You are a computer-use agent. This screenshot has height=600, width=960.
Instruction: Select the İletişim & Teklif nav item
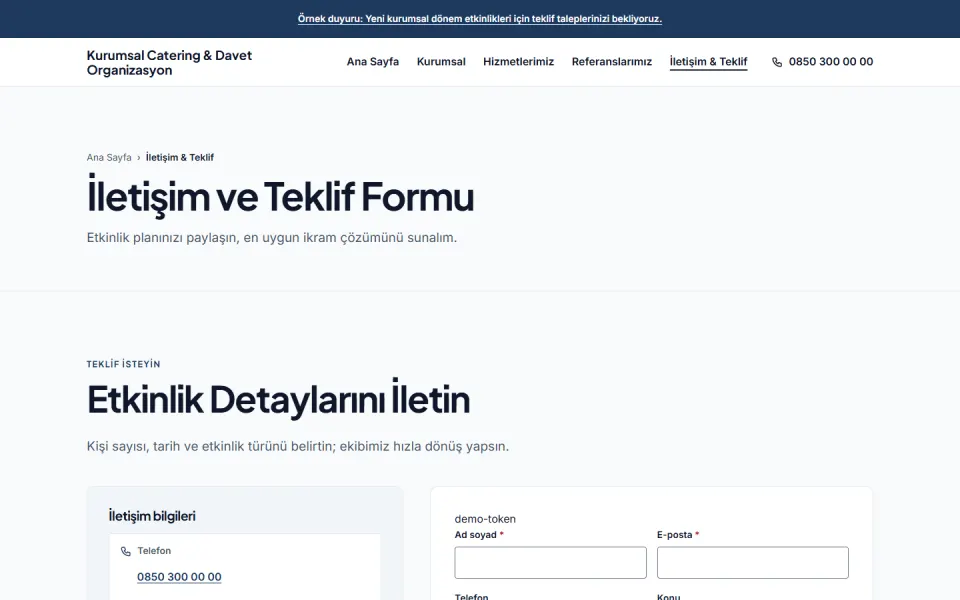(x=708, y=61)
